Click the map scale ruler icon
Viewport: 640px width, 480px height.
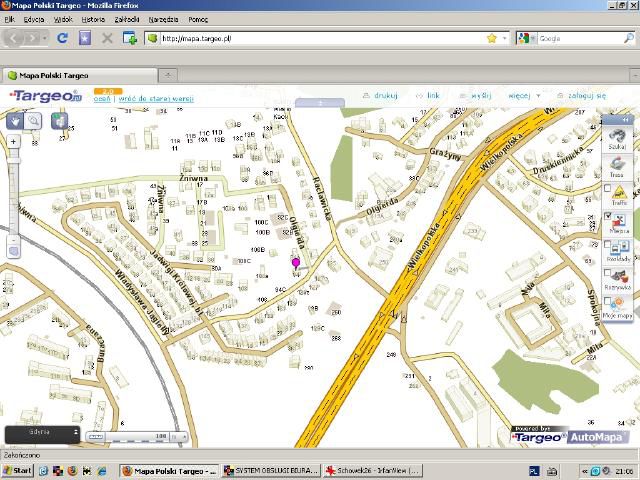click(x=96, y=436)
